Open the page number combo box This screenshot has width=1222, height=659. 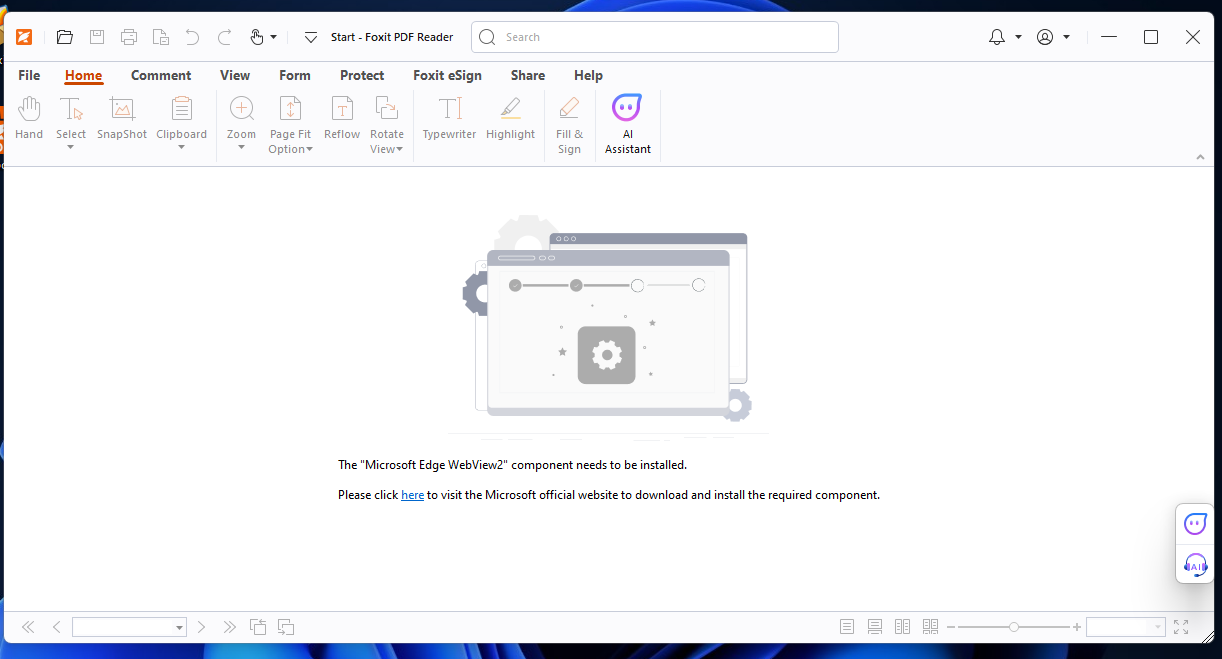point(129,627)
